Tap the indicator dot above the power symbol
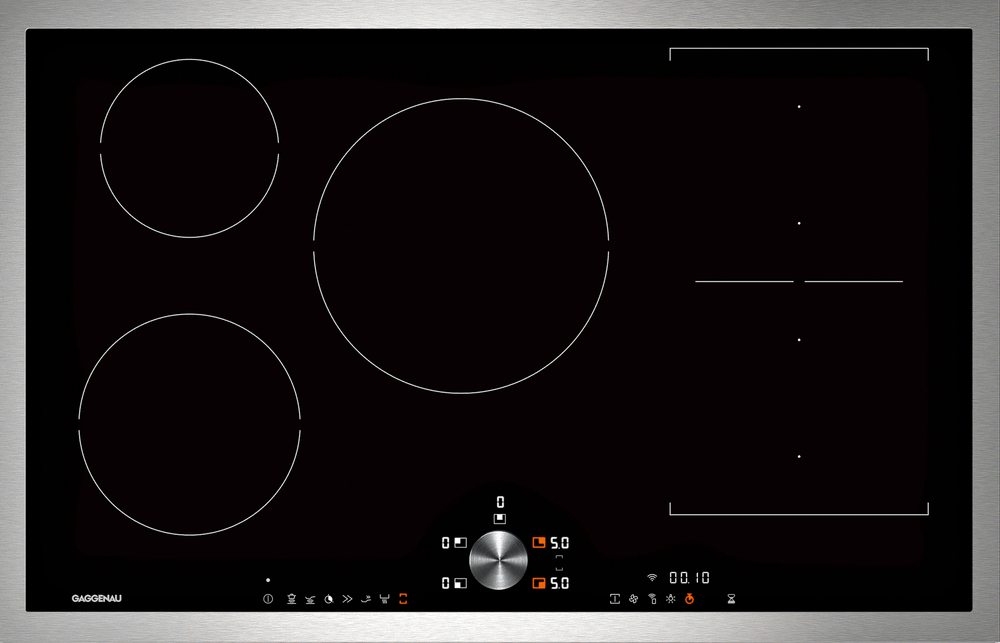Viewport: 1000px width, 643px height. [268, 580]
